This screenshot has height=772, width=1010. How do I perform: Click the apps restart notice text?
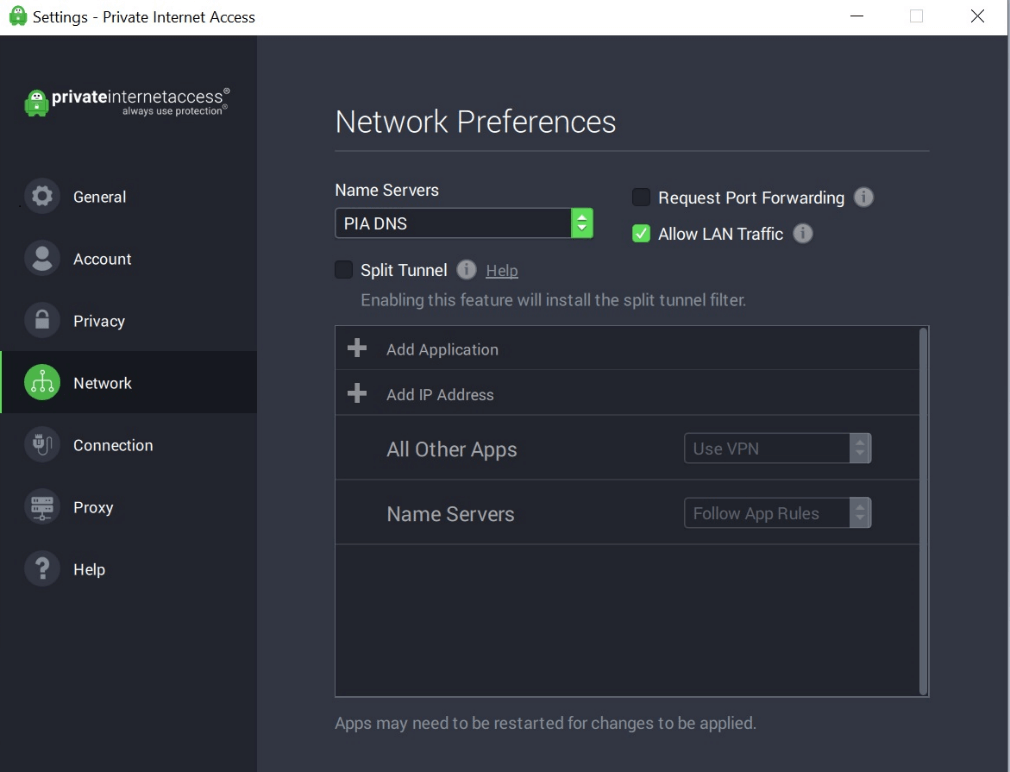545,723
